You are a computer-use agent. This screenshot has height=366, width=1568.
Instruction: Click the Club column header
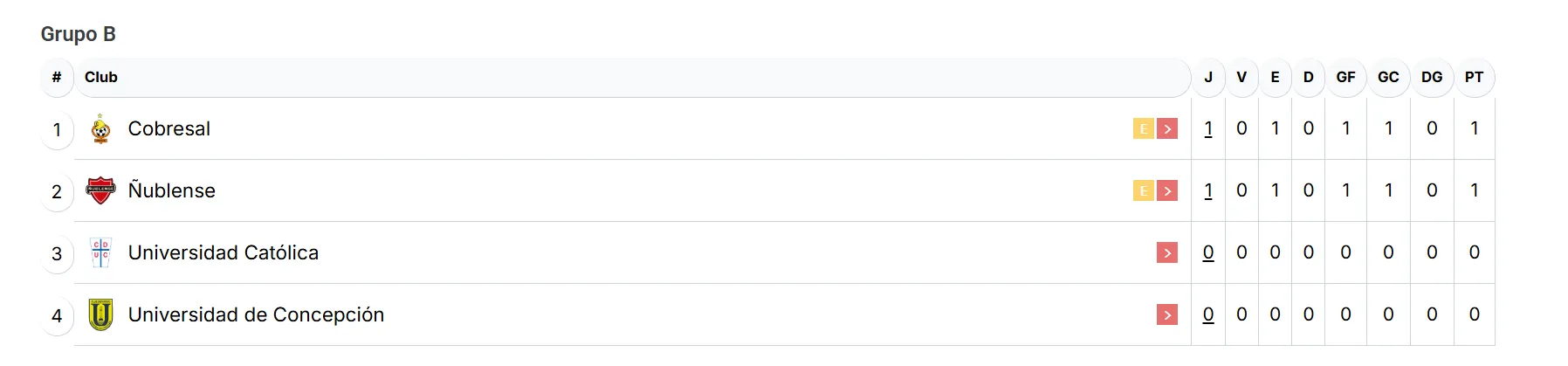(x=101, y=77)
